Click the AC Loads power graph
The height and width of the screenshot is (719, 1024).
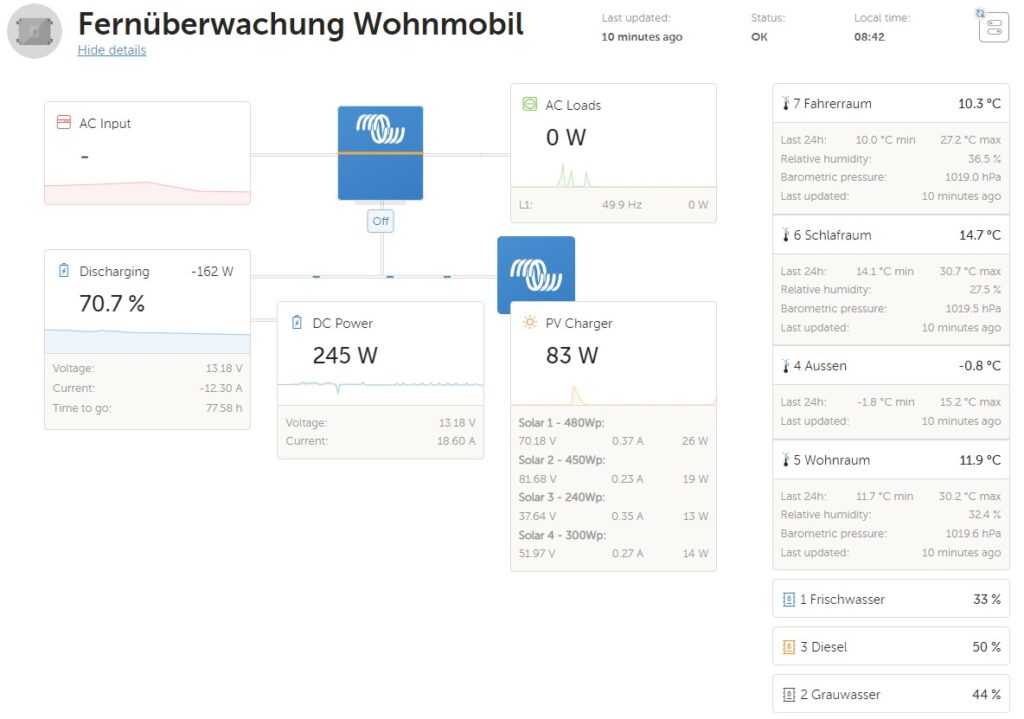pos(612,175)
